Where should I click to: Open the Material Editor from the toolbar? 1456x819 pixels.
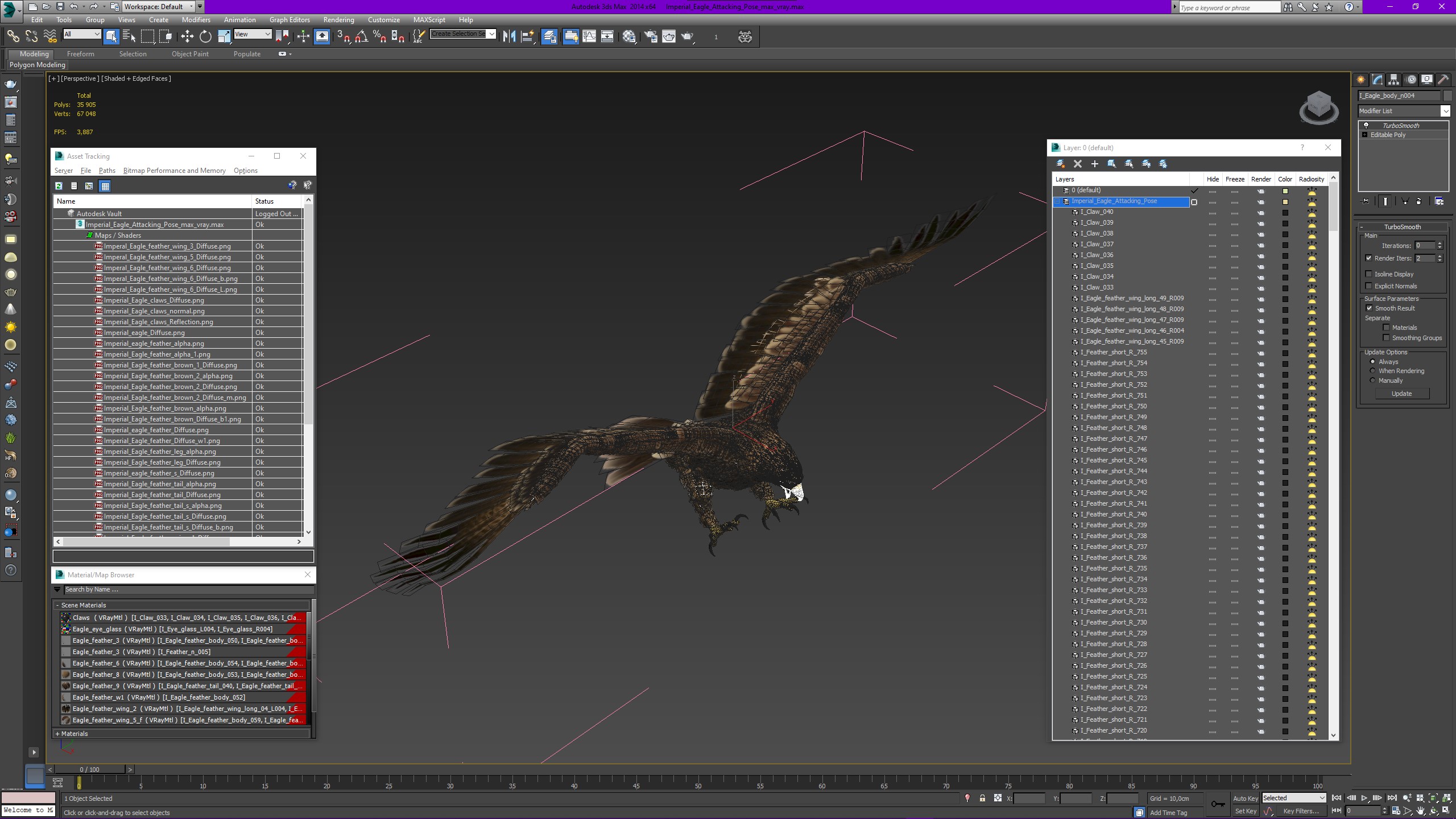point(629,36)
